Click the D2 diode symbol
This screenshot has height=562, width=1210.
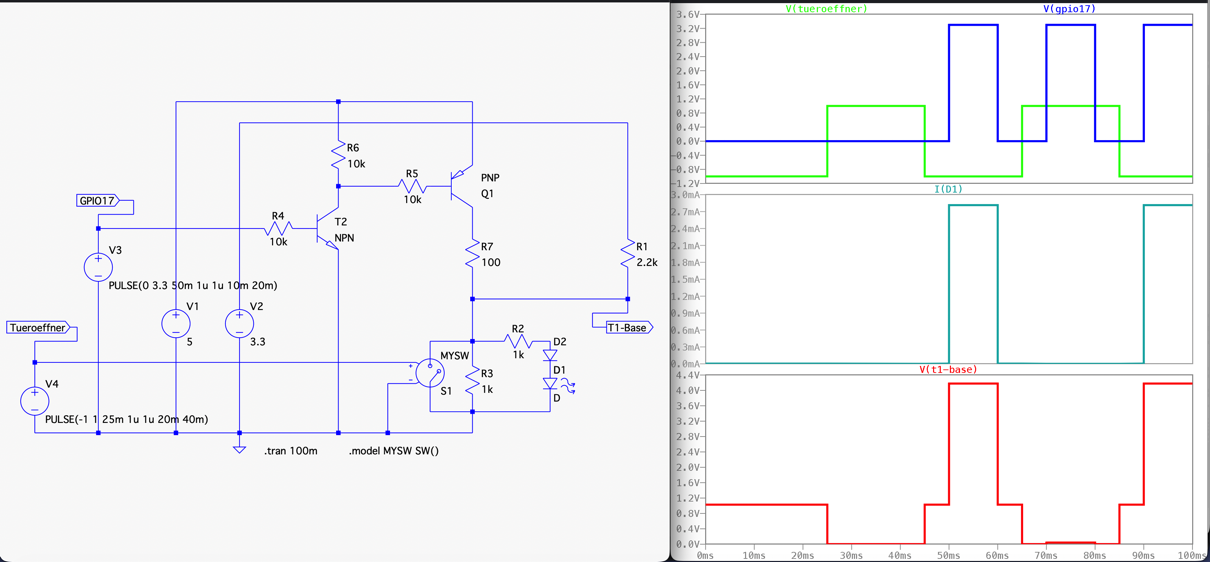[550, 355]
